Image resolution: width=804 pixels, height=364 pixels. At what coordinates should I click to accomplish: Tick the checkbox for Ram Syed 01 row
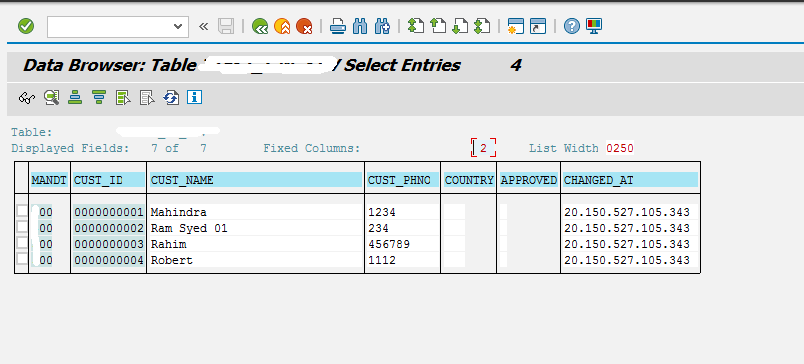click(22, 227)
